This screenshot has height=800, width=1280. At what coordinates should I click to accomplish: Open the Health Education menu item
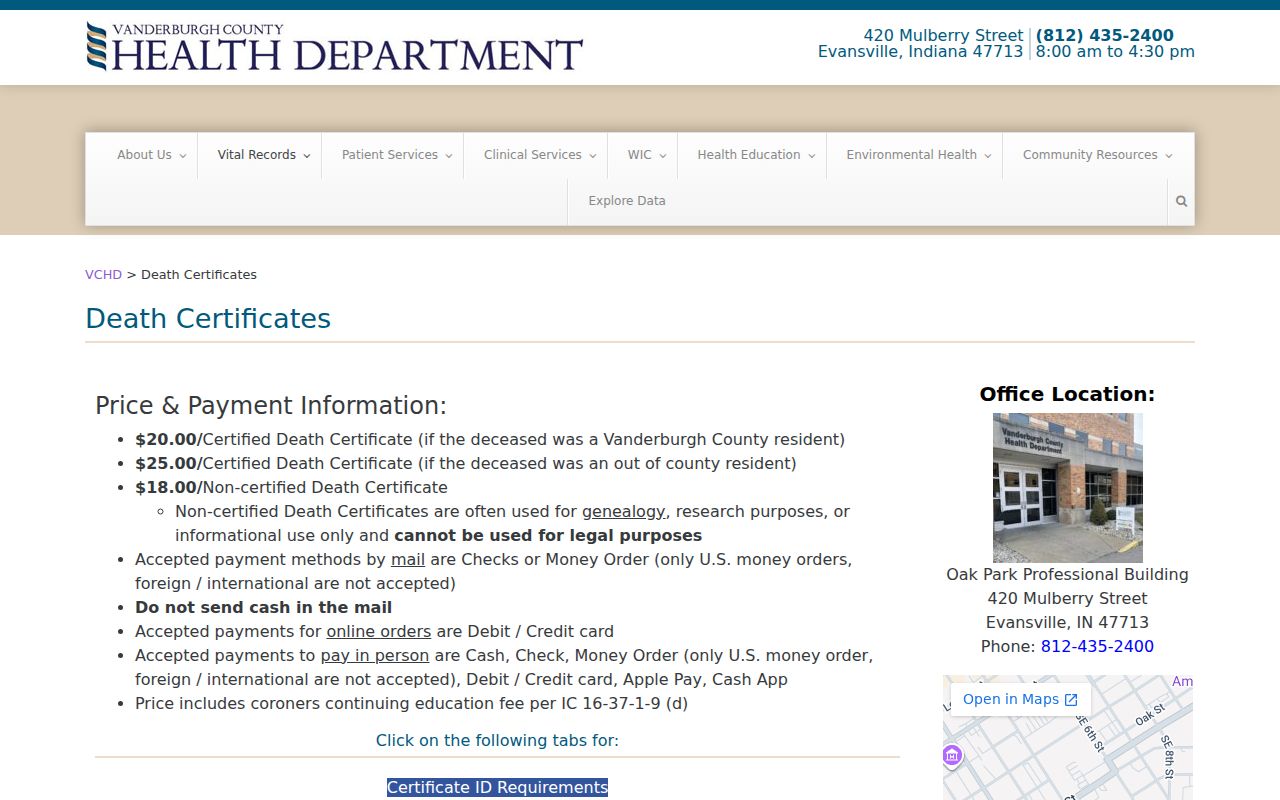748,155
